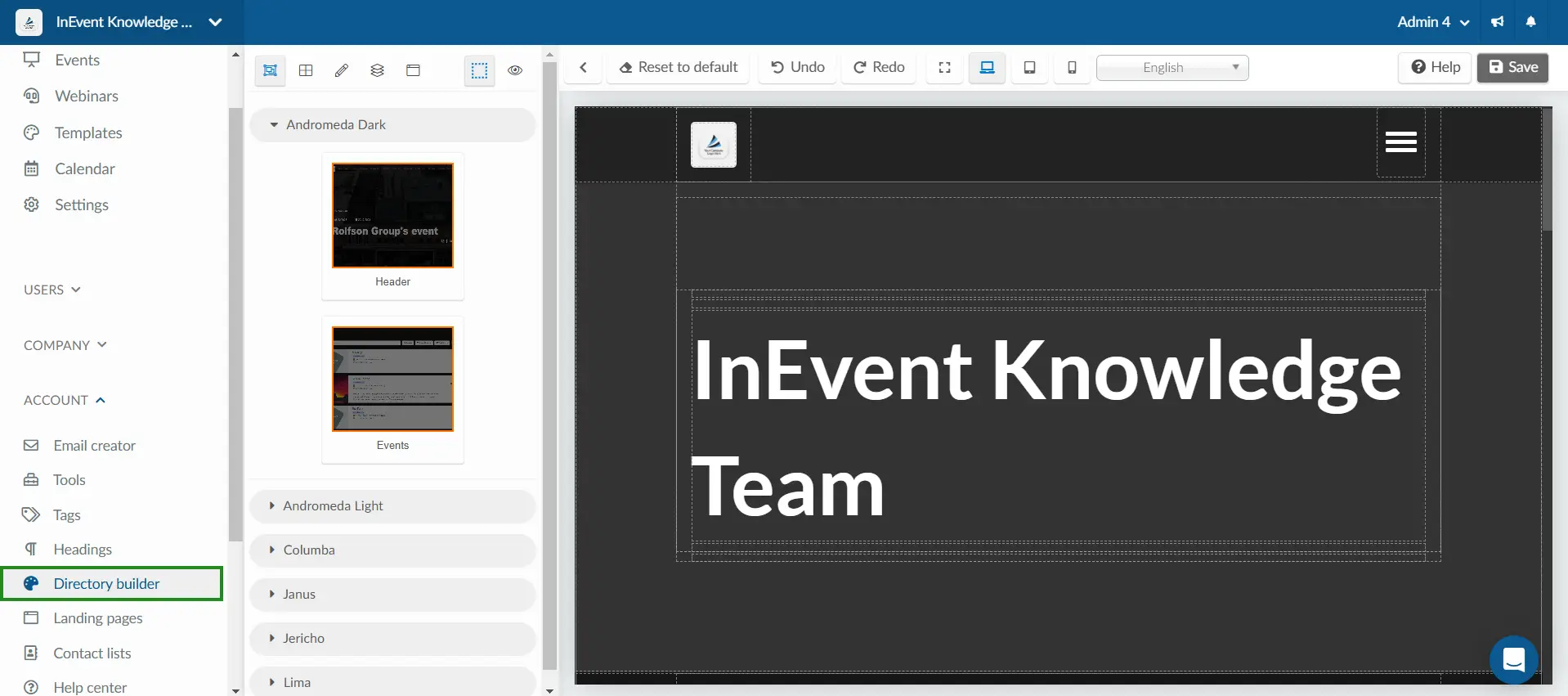The width and height of the screenshot is (1568, 696).
Task: Toggle component outlines dashed-square button
Action: pyautogui.click(x=479, y=70)
